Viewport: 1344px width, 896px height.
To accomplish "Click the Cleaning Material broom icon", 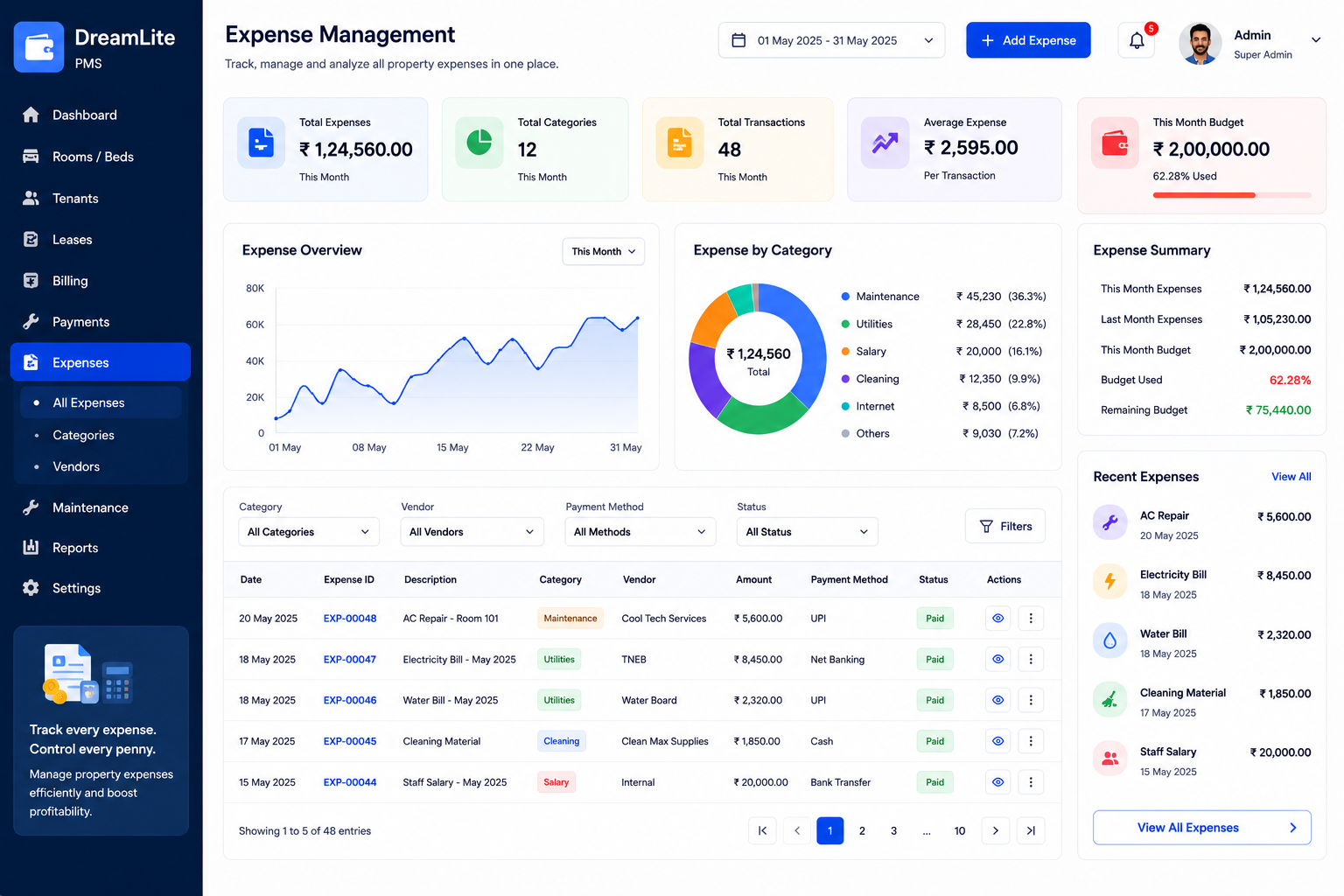I will 1109,699.
